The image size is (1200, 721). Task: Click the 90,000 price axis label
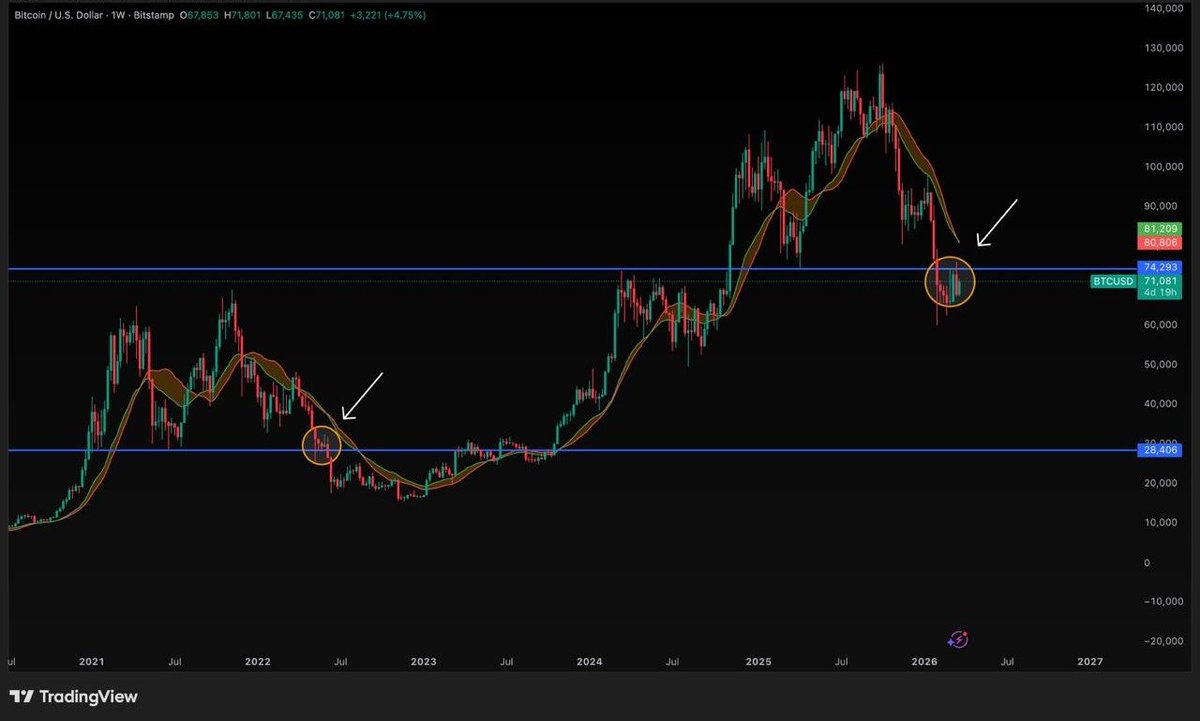click(x=1160, y=206)
